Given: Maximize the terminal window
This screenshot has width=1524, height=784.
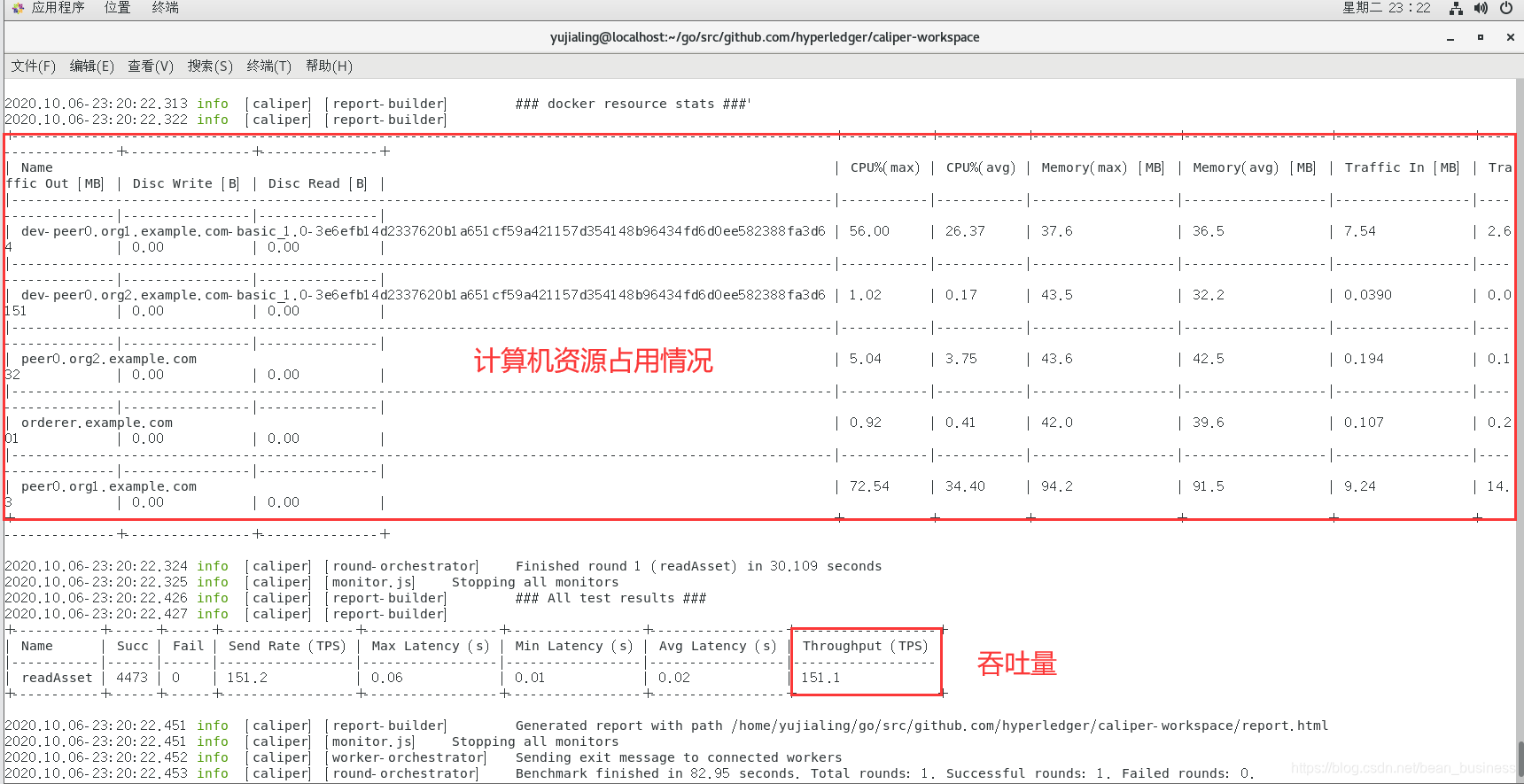Looking at the screenshot, I should [1481, 38].
